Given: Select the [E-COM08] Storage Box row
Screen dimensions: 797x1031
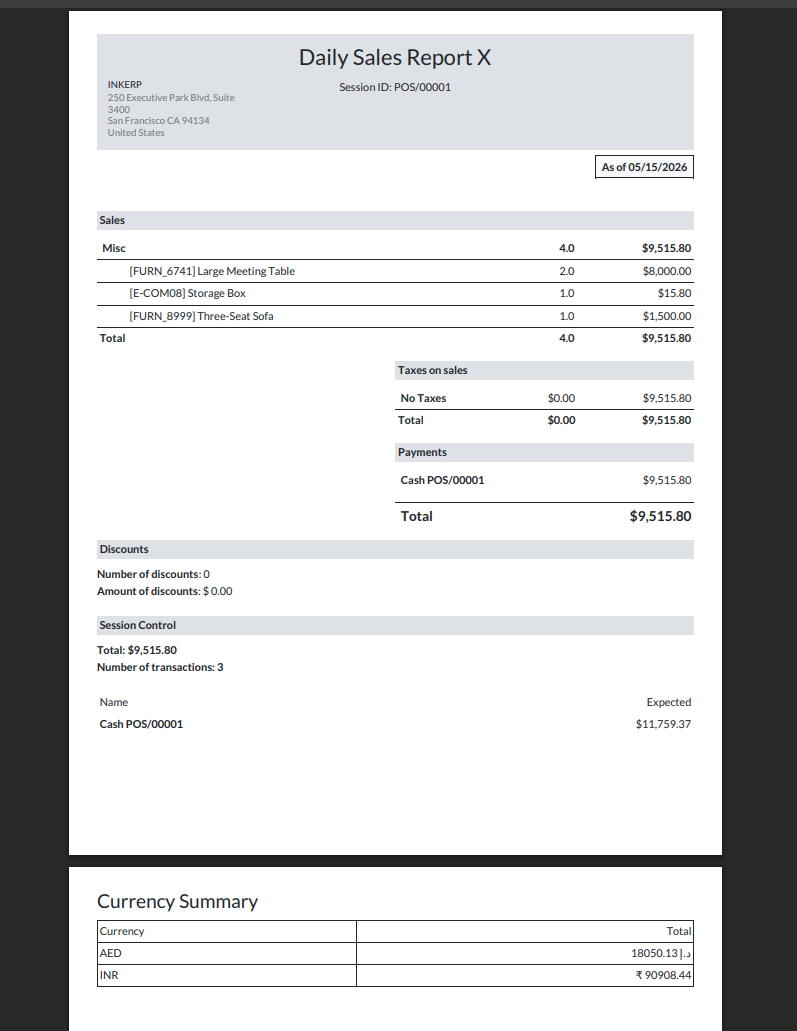Looking at the screenshot, I should point(395,293).
